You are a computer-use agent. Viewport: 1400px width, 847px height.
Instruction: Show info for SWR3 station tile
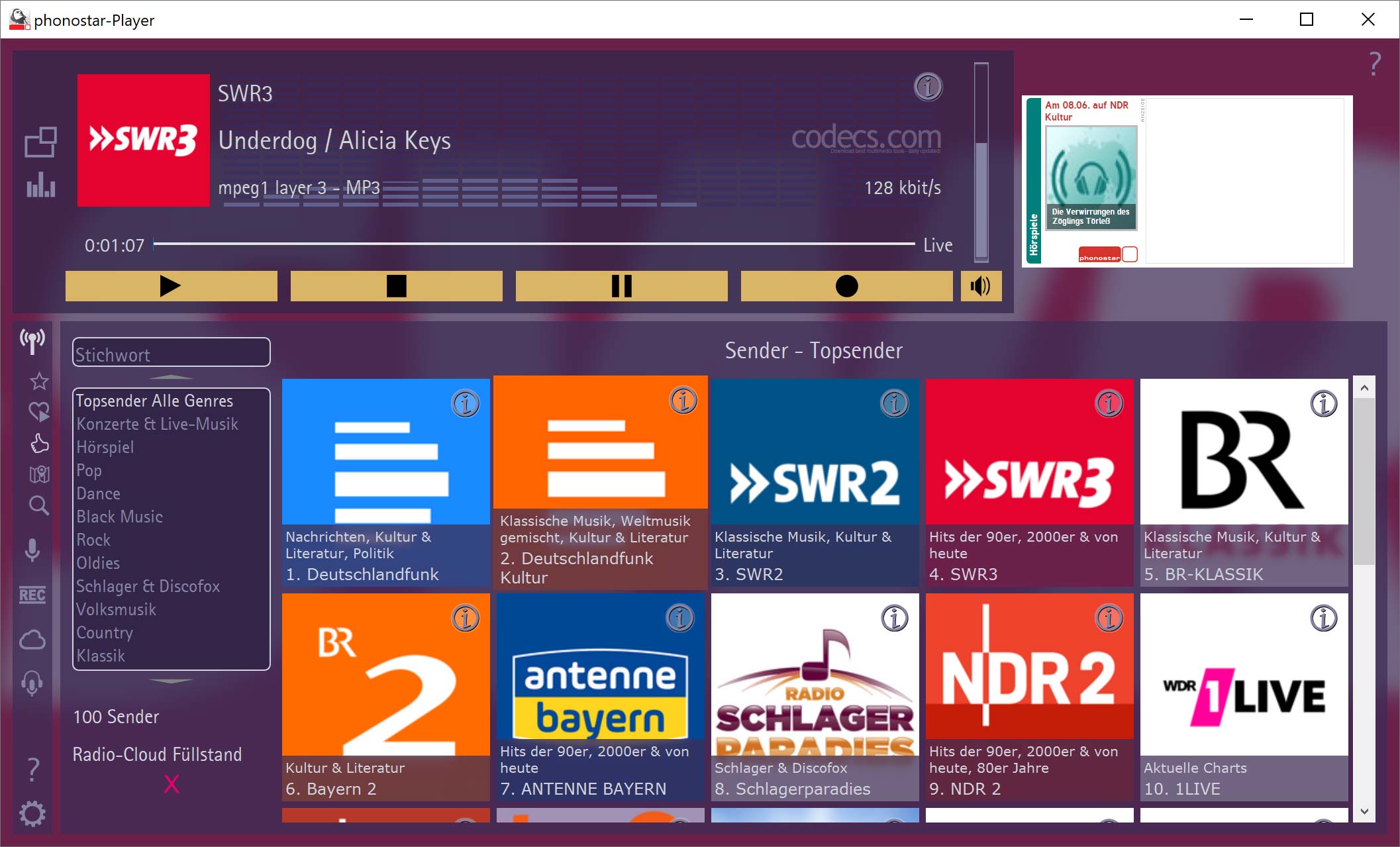1109,403
